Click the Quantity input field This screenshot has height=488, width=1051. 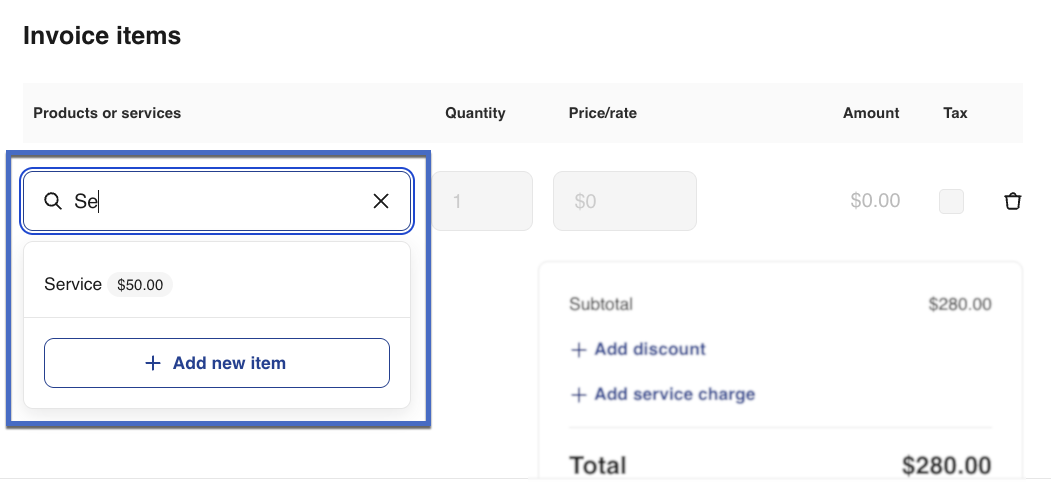pos(482,201)
